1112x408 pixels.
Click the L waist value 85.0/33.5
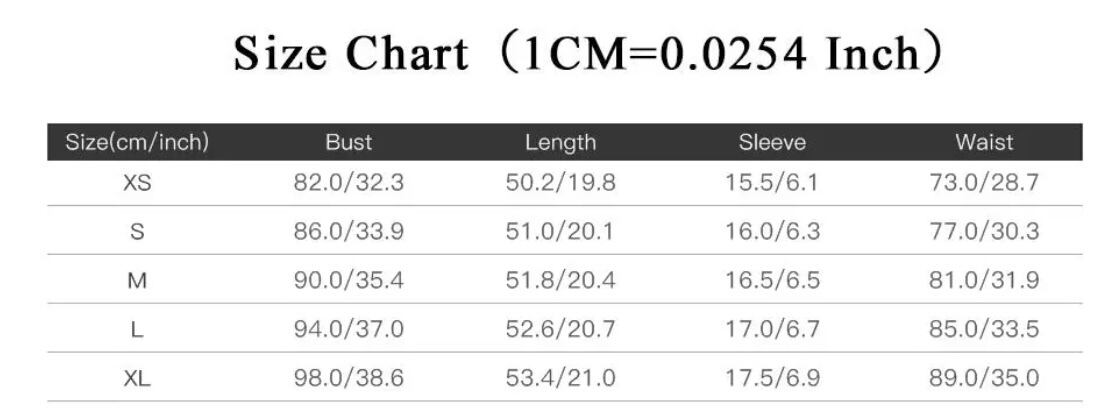[984, 330]
